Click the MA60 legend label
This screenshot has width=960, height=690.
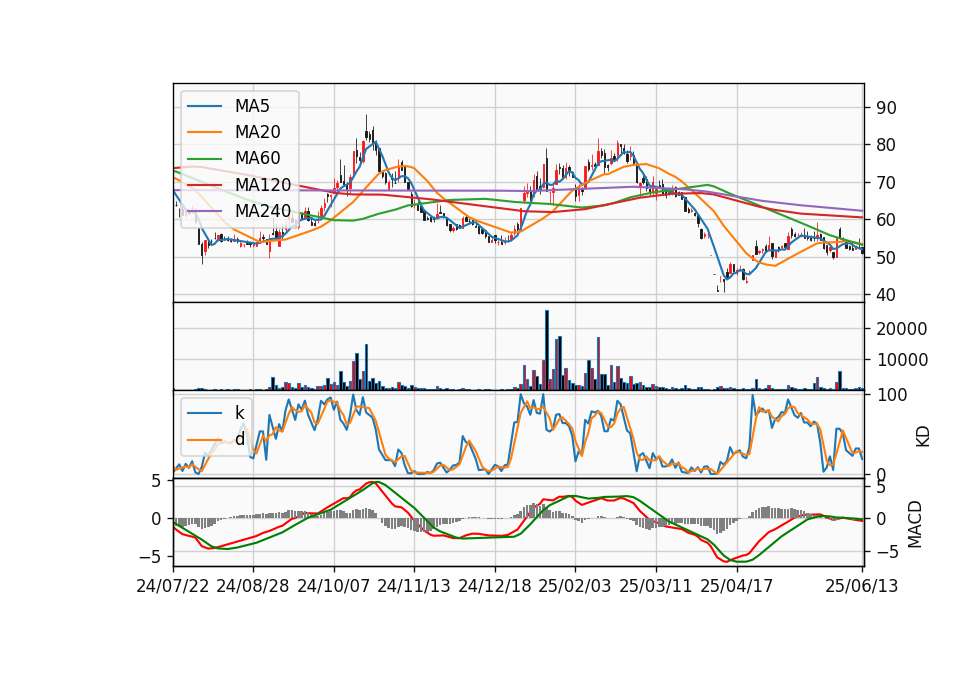pos(258,158)
